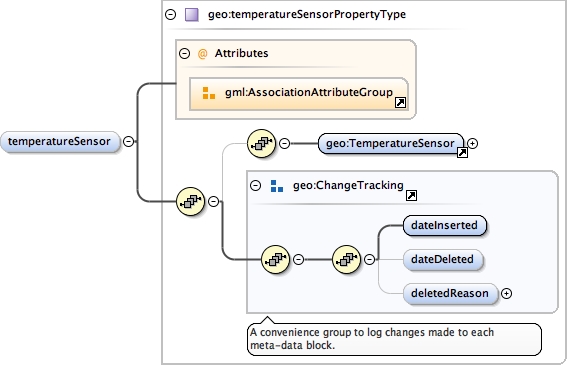Collapse the sequence holding dateInserted
Viewport: 568px width, 366px height.
click(369, 259)
